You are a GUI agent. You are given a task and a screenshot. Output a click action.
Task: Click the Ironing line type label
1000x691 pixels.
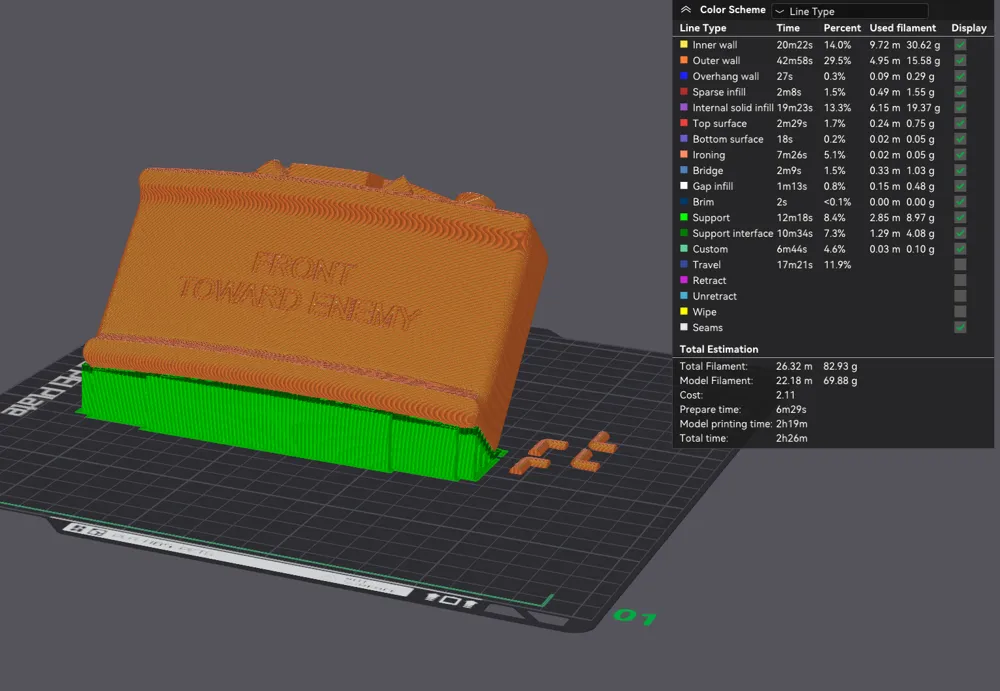tap(708, 155)
